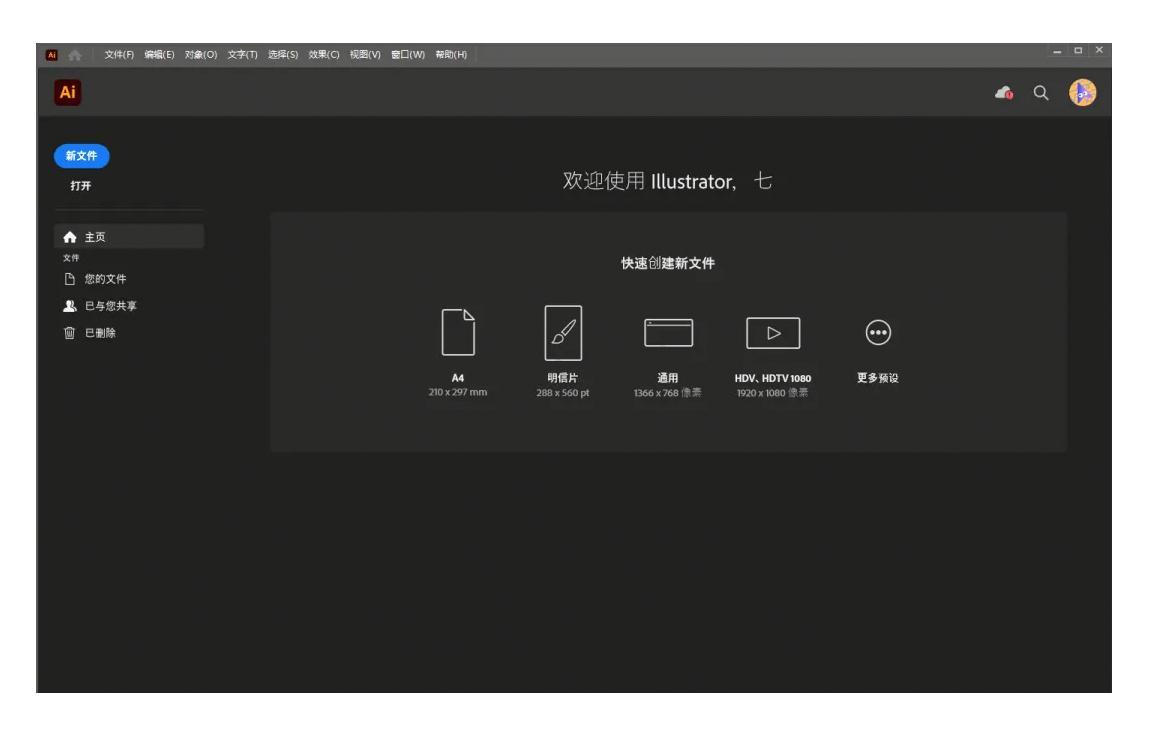Click the 您的文件 document icon
Image resolution: width=1149 pixels, height=737 pixels.
pos(70,279)
